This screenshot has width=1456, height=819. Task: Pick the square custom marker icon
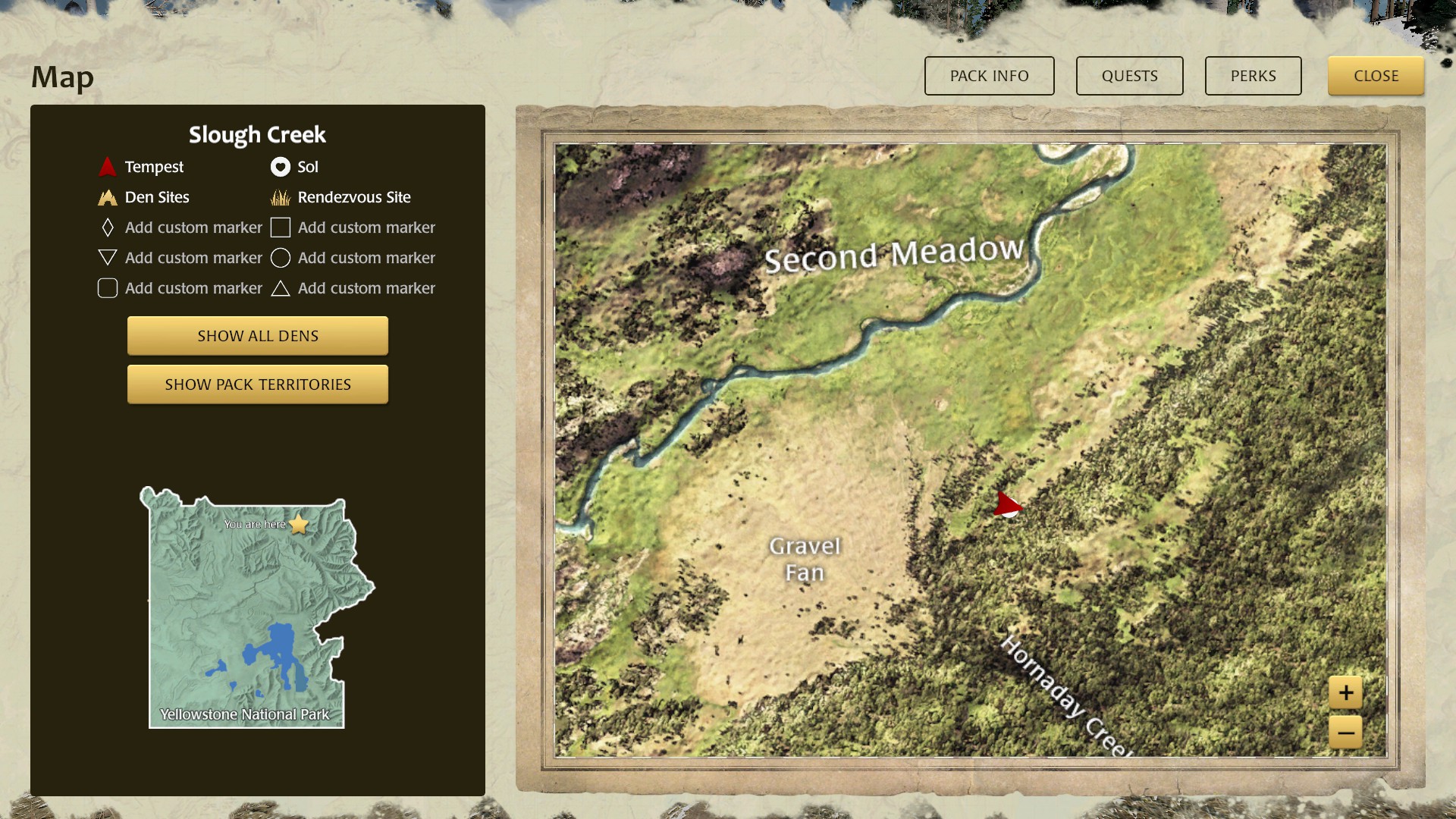[x=281, y=227]
